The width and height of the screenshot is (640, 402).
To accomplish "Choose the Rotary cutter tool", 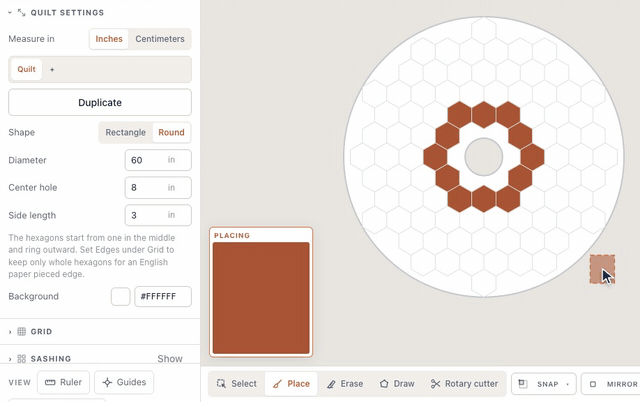I will (464, 384).
